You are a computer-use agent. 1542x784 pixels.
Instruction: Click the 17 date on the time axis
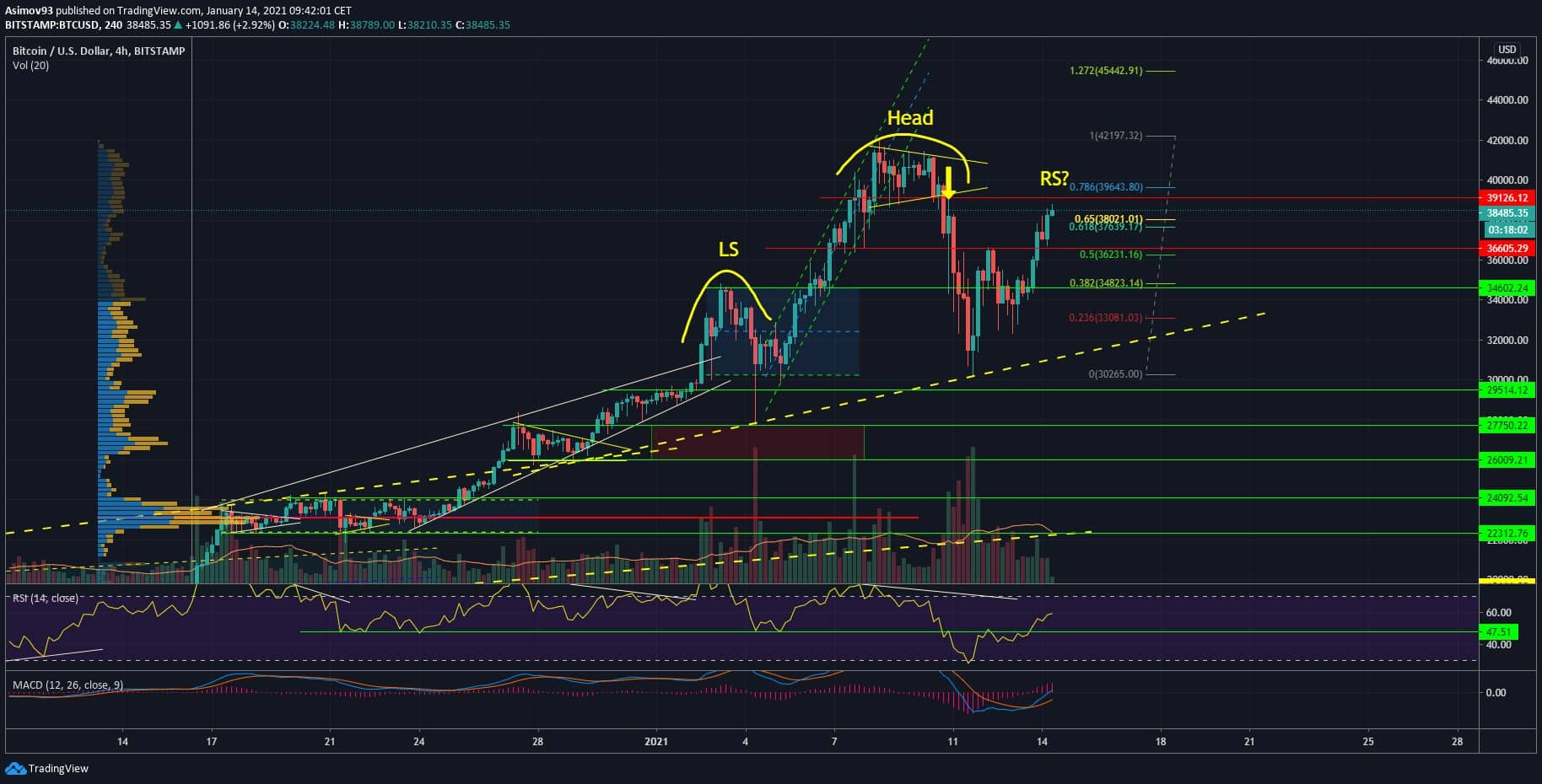click(212, 742)
